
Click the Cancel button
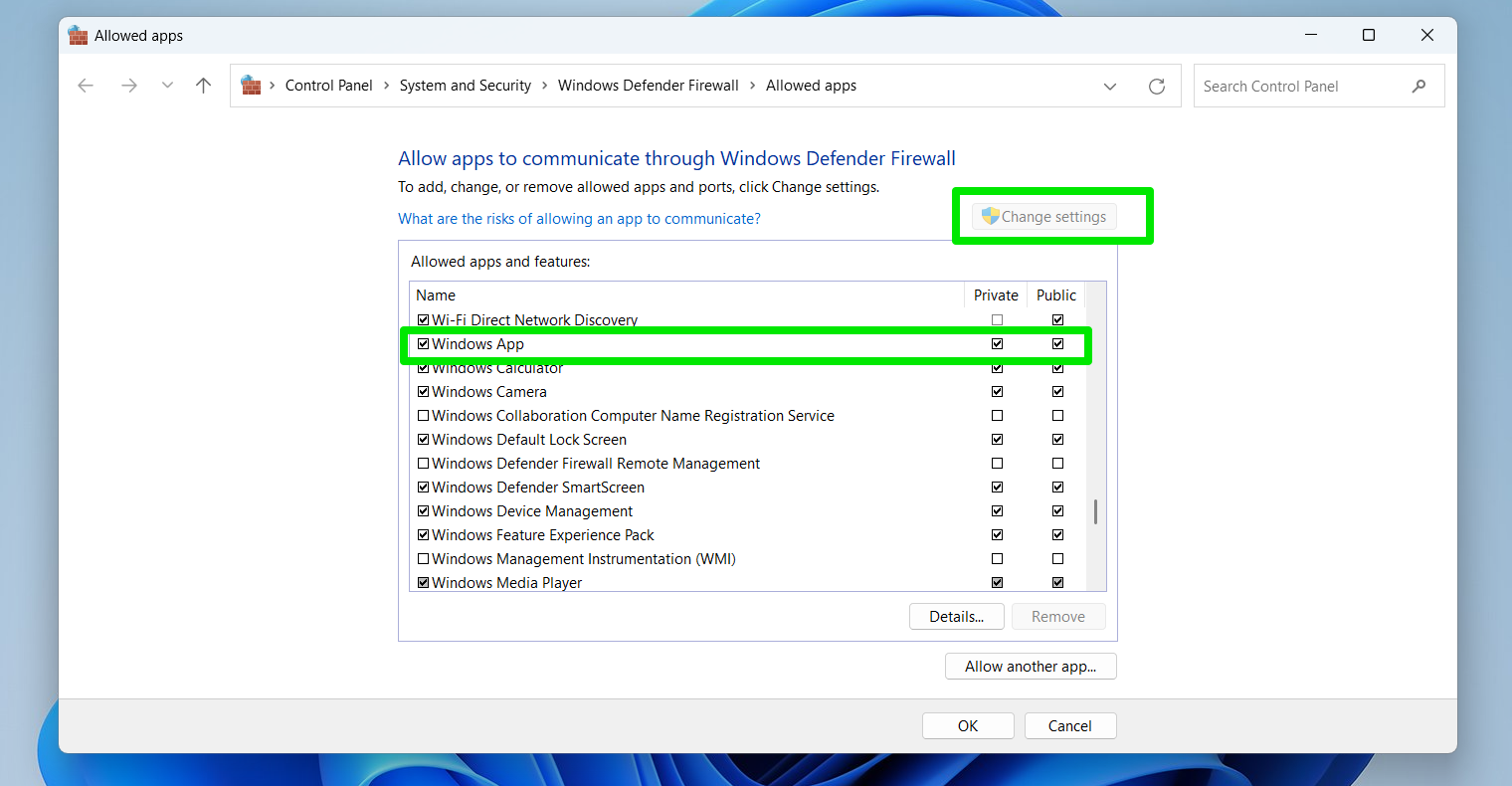coord(1070,726)
